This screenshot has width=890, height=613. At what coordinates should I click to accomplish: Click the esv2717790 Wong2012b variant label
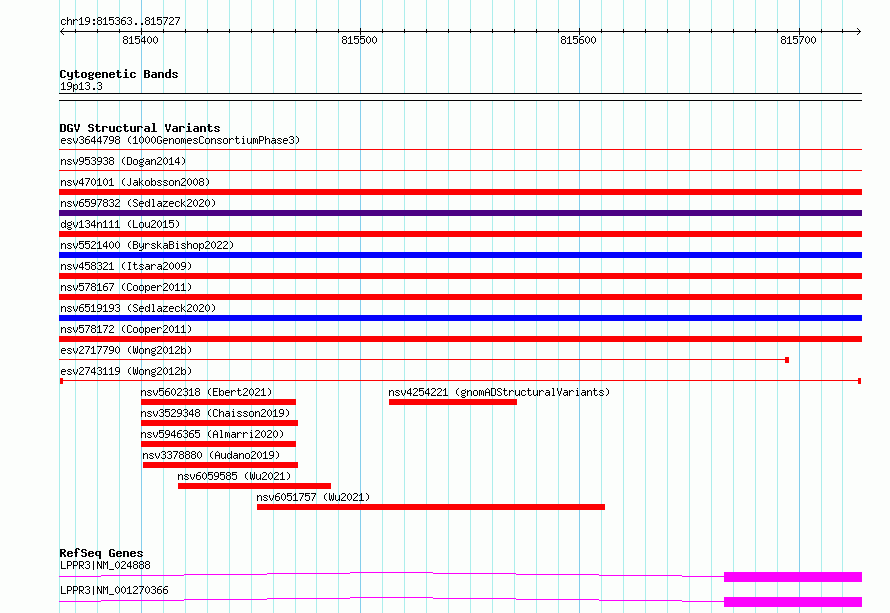126,350
